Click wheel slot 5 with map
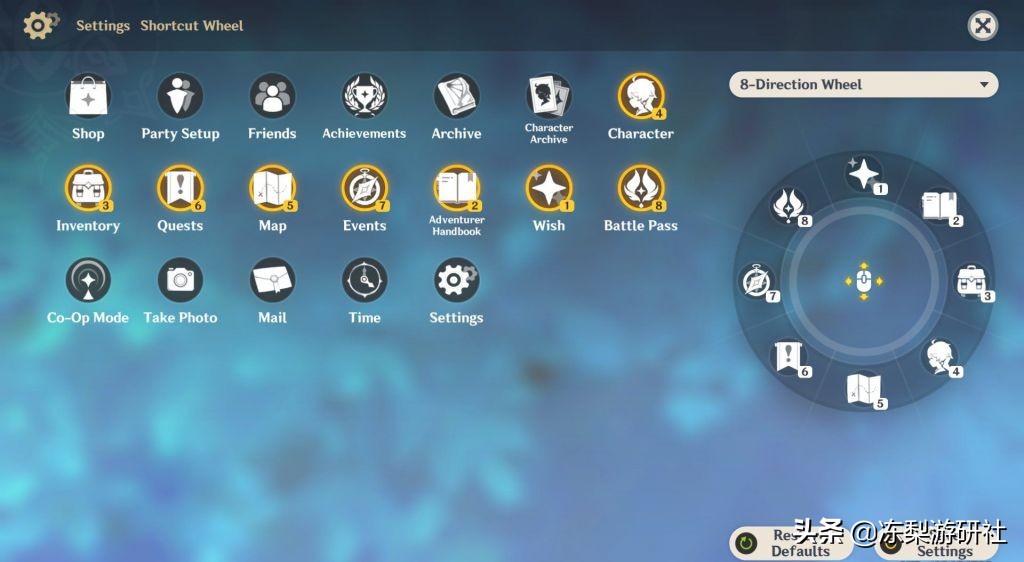1024x562 pixels. point(865,389)
